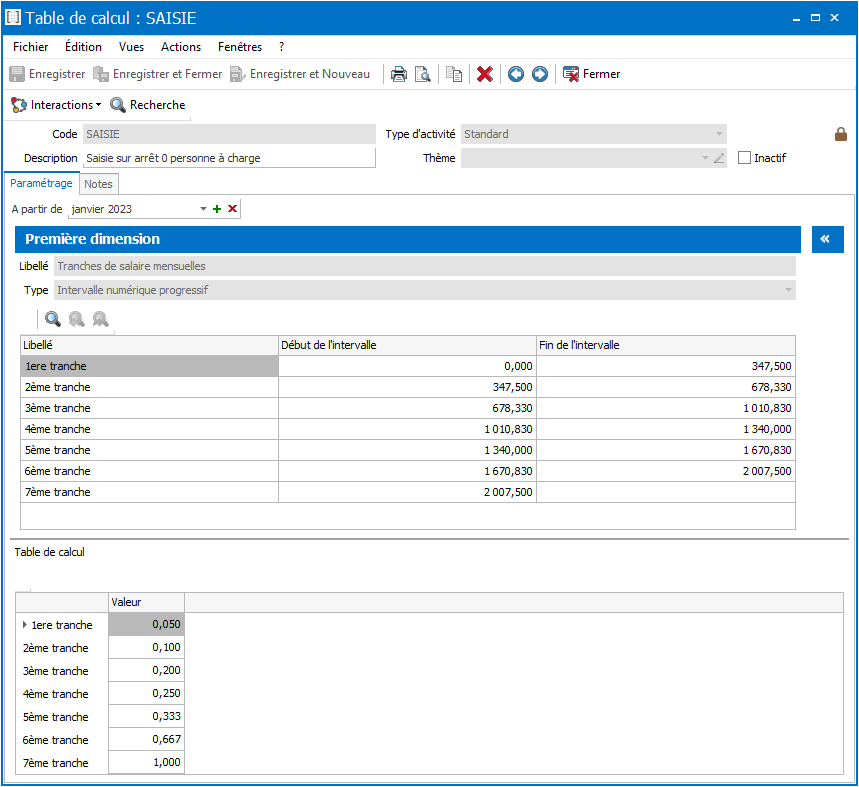The image size is (859, 787).
Task: Click the Valeur column header
Action: coord(146,602)
